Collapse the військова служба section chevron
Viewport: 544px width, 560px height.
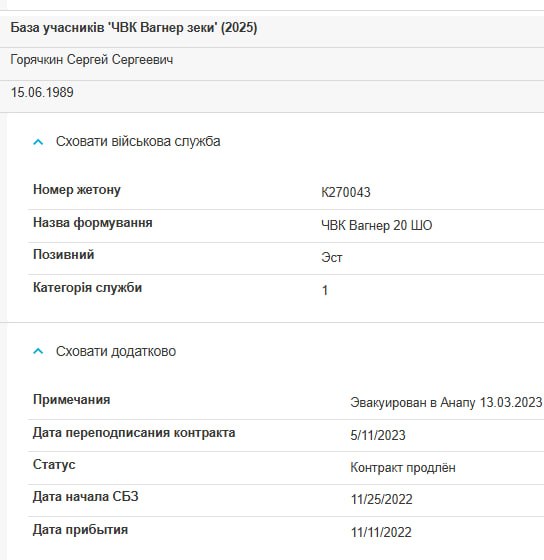38,142
